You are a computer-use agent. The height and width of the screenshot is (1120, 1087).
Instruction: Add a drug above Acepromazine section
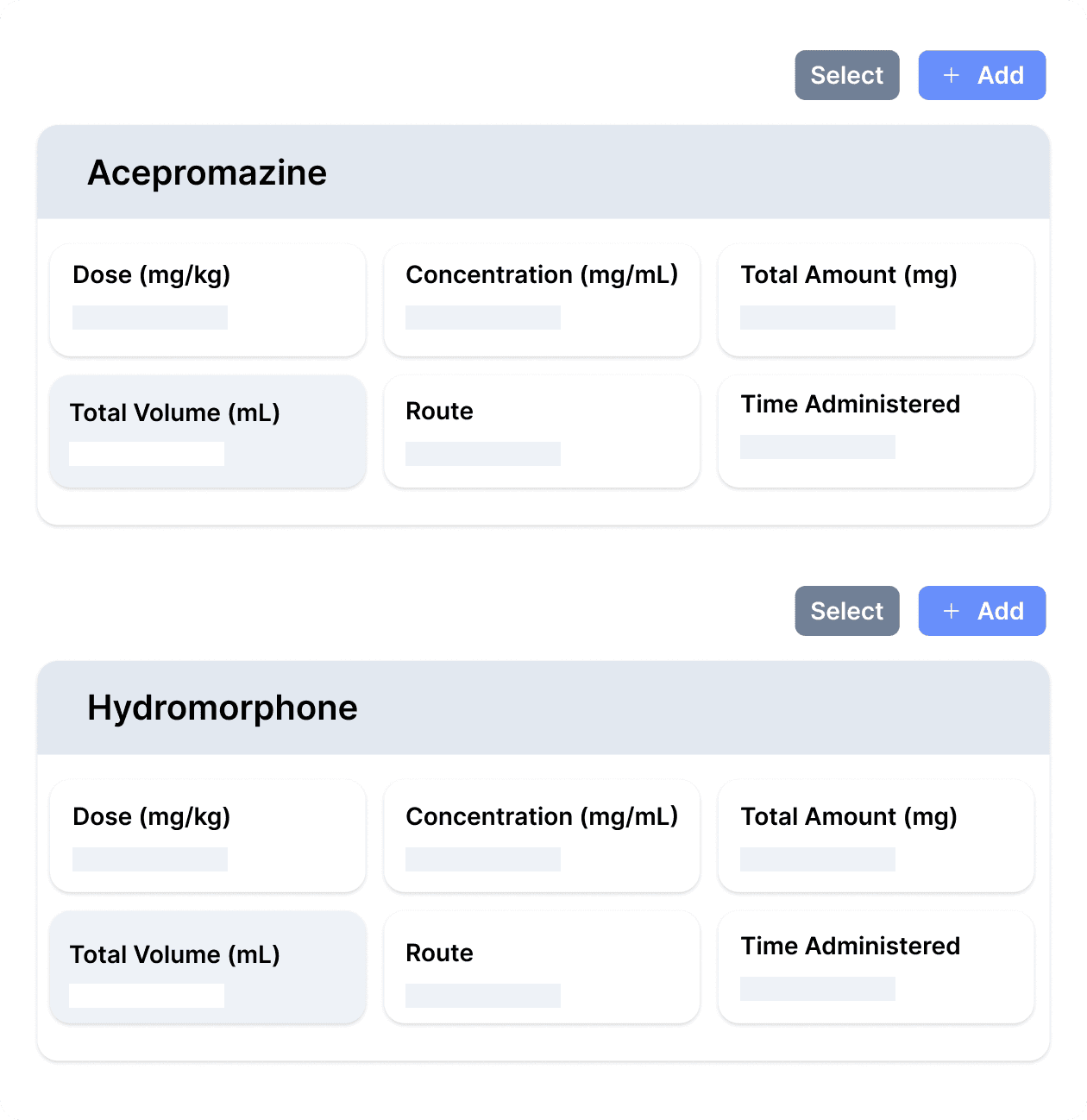982,76
